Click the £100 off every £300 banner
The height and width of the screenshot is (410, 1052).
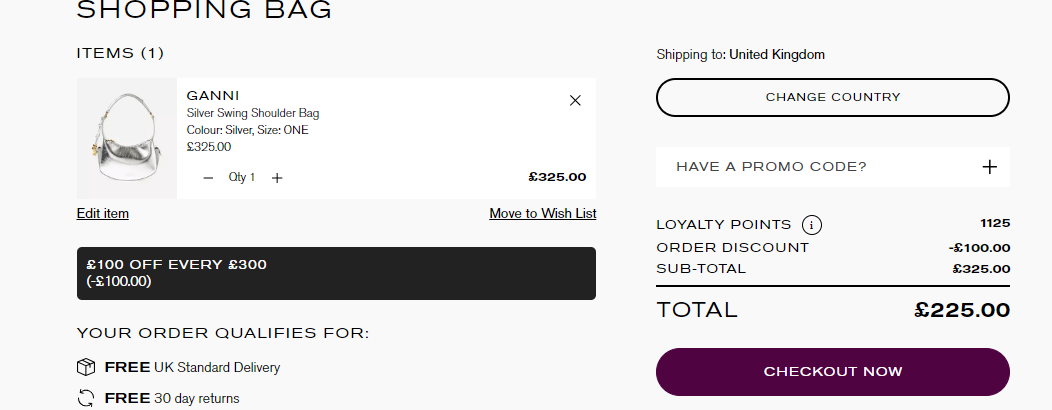(336, 273)
